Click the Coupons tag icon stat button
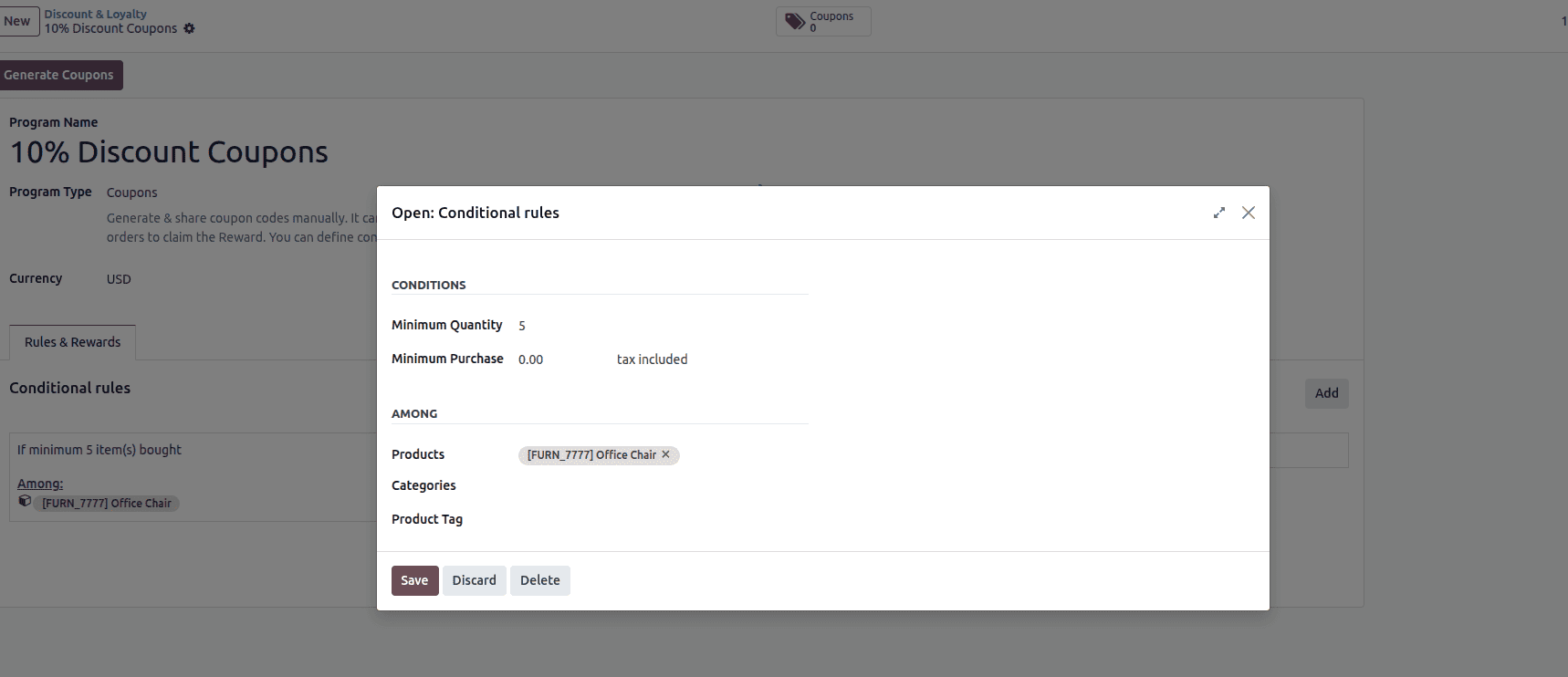This screenshot has width=1568, height=677. [x=823, y=21]
